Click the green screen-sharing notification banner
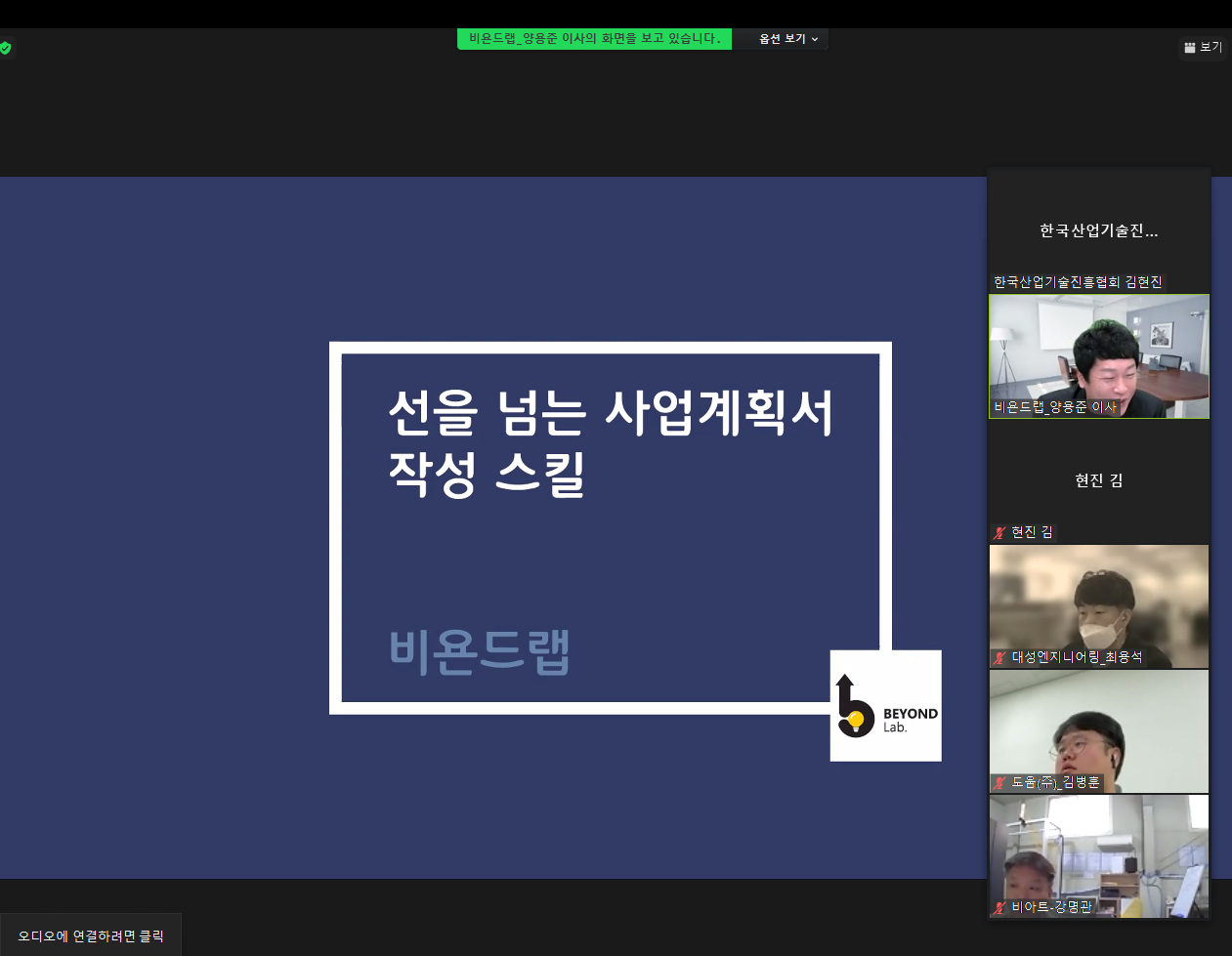1232x956 pixels. point(594,39)
